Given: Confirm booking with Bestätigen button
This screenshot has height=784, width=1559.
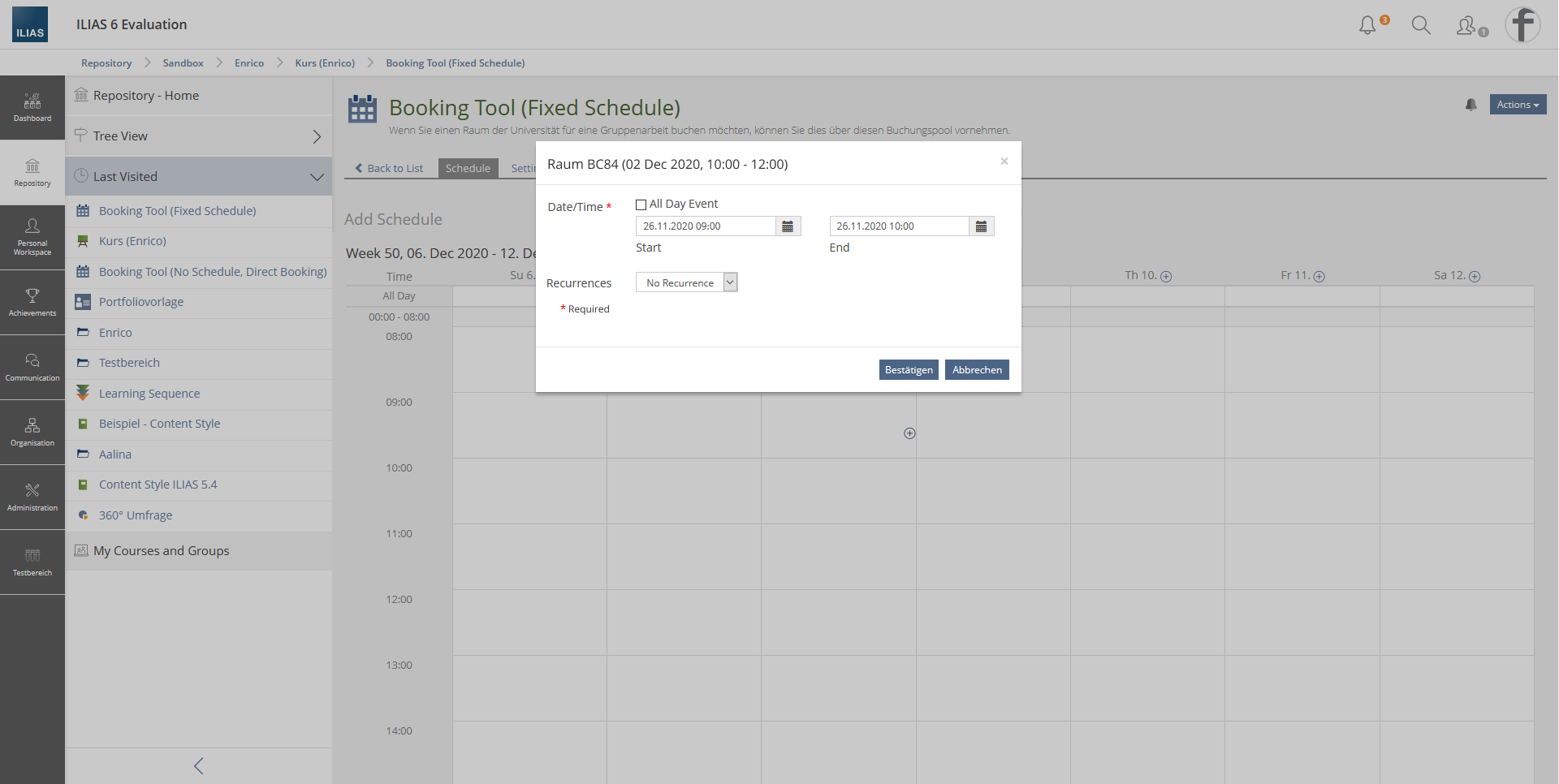Looking at the screenshot, I should click(908, 370).
